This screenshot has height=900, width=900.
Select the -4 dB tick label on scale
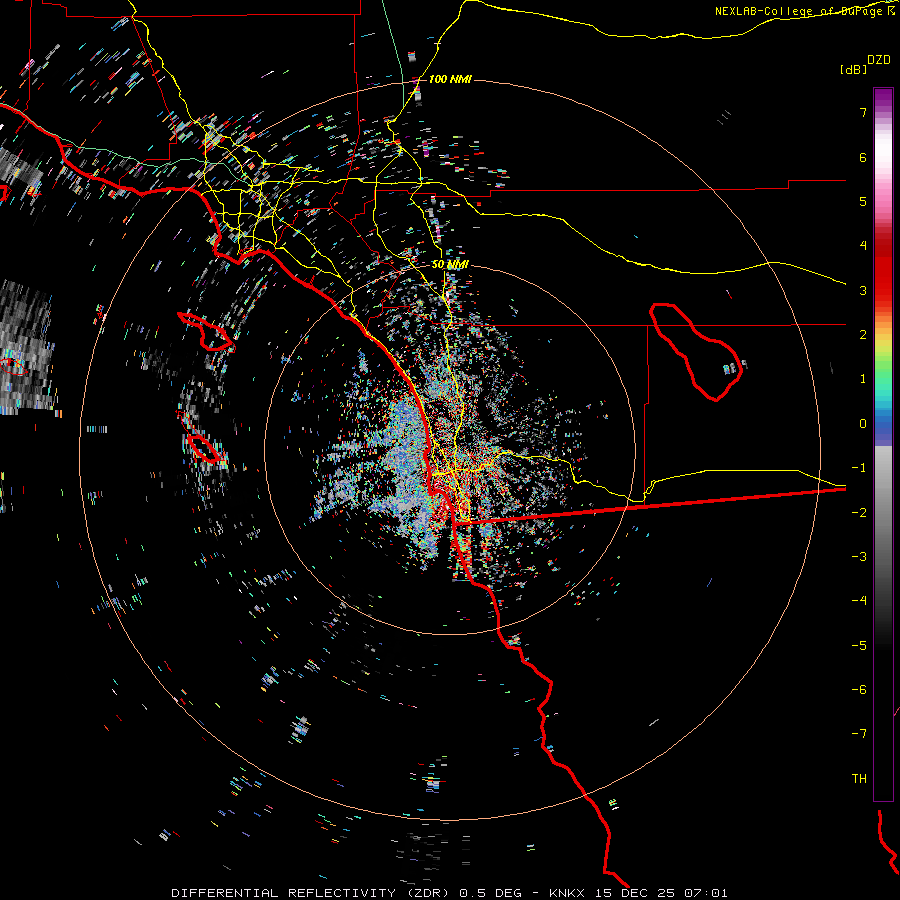(859, 601)
